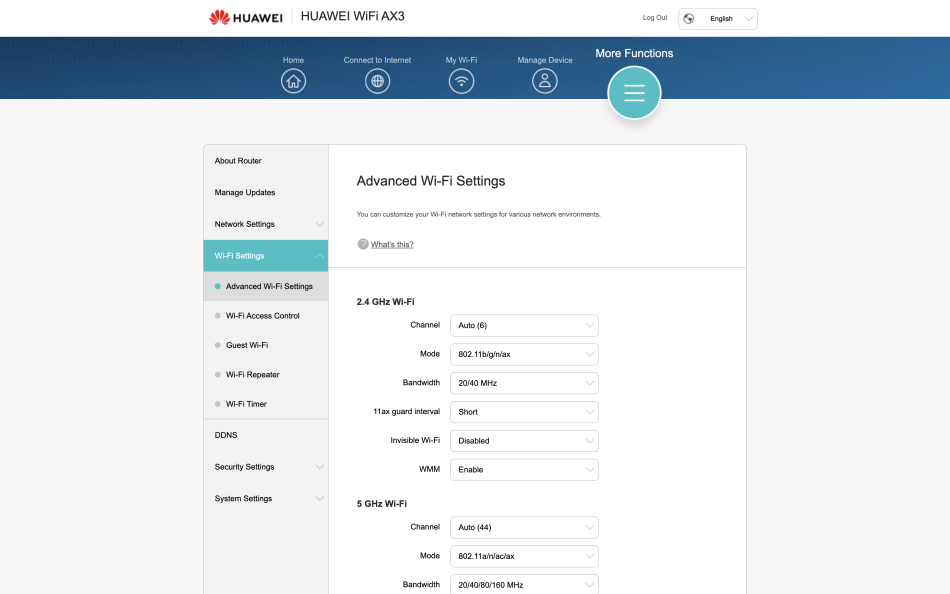The height and width of the screenshot is (594, 950).
Task: Expand System Settings section
Action: [x=266, y=498]
